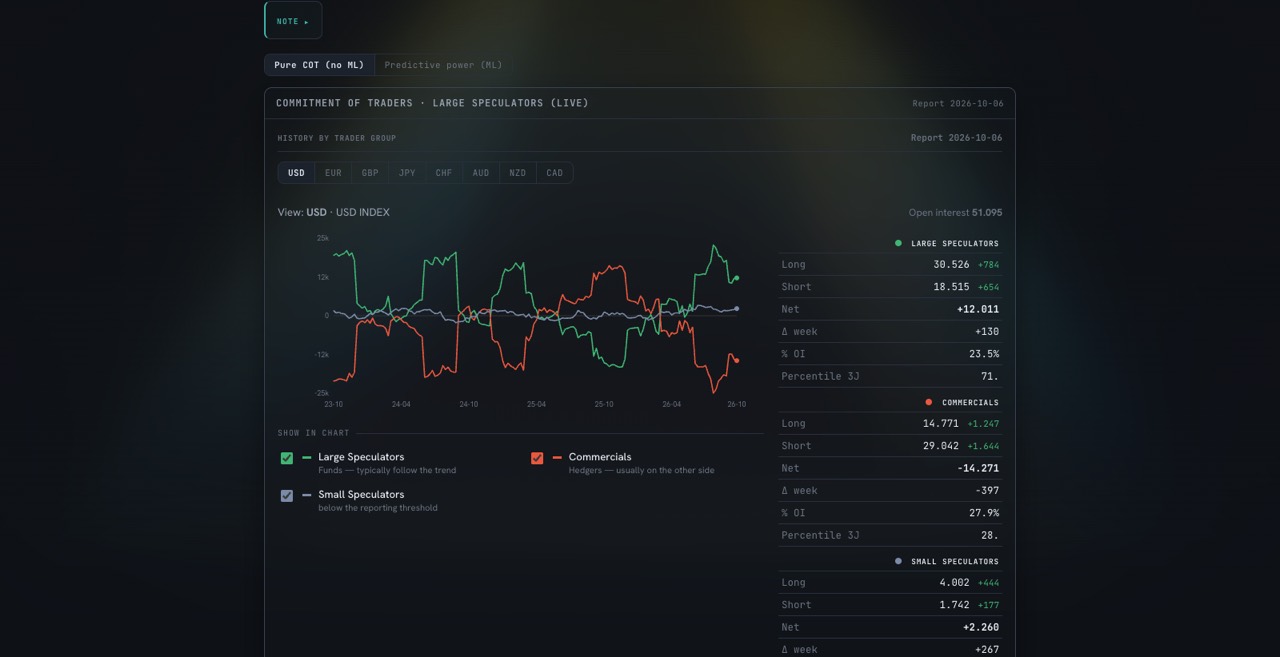1280x657 pixels.
Task: Click the COMMERCIALS table heading
Action: click(970, 402)
